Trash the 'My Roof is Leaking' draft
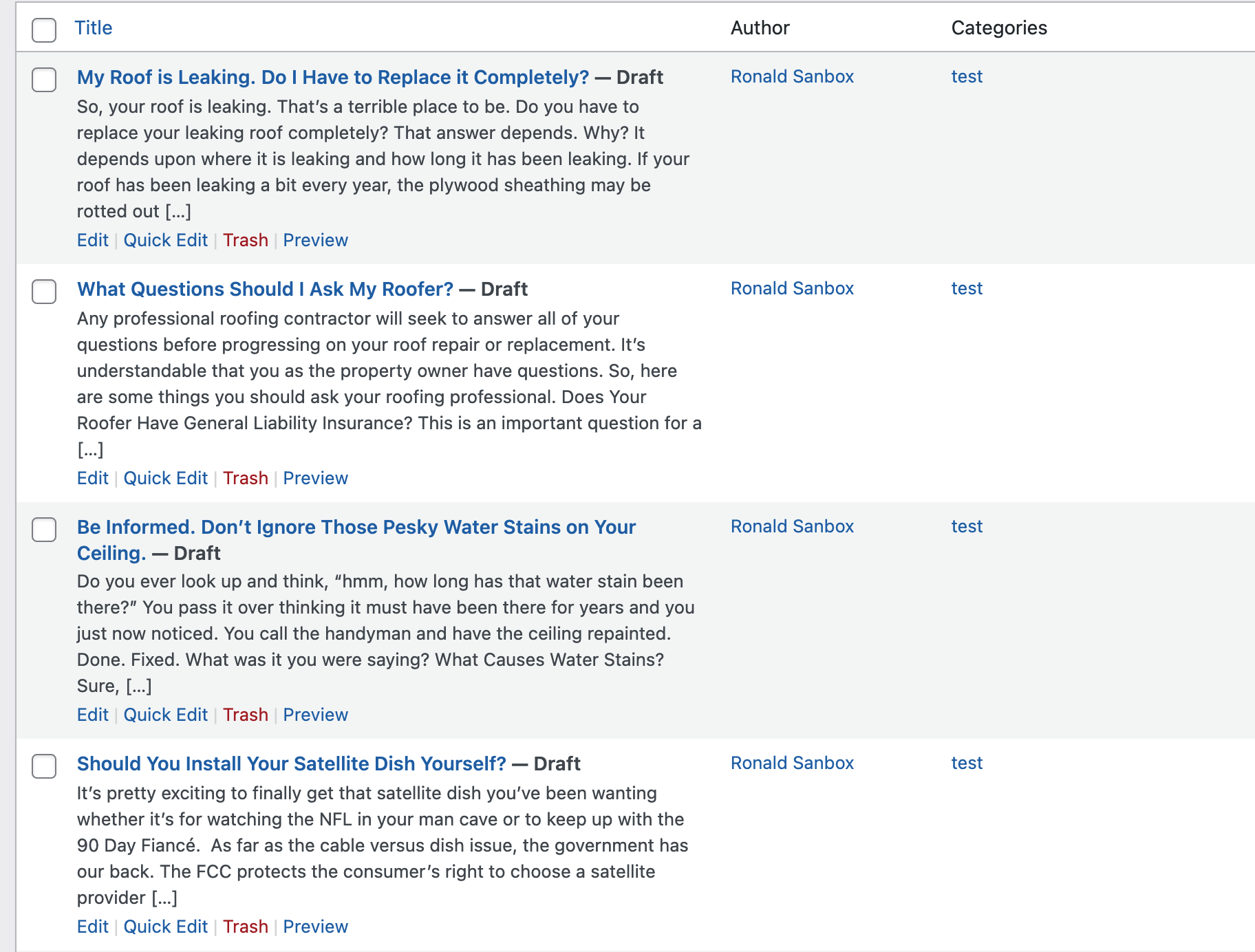Image resolution: width=1255 pixels, height=952 pixels. [x=245, y=240]
